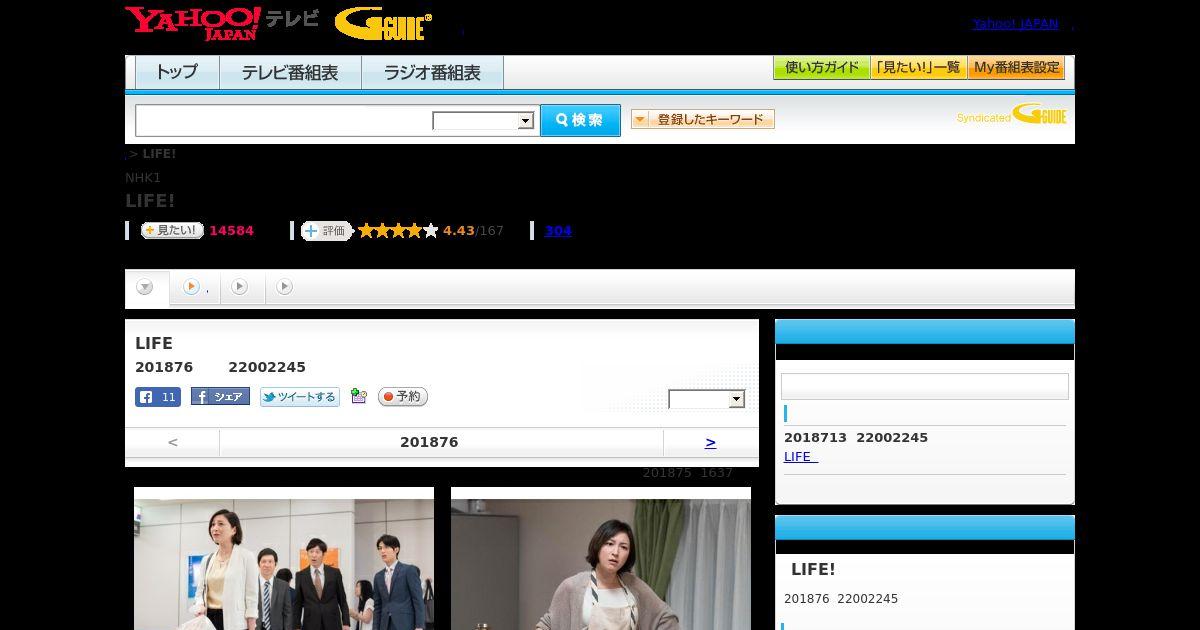
Task: Select the NHK1 channel label
Action: [143, 178]
